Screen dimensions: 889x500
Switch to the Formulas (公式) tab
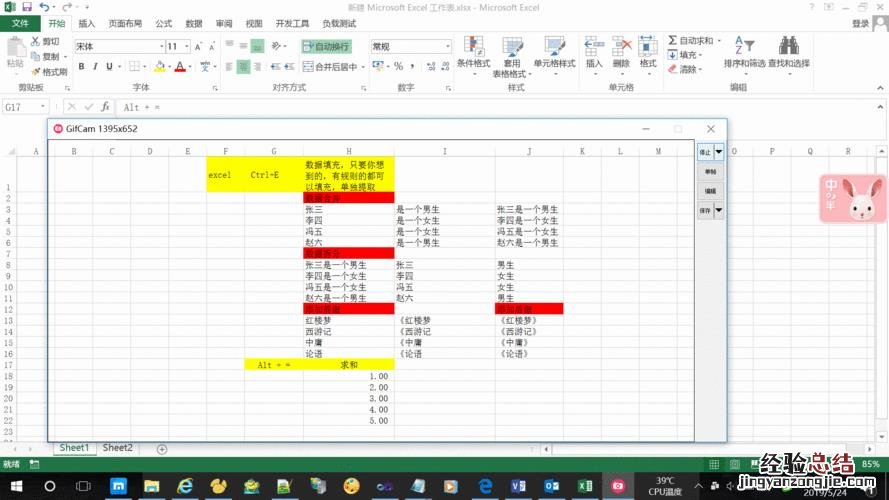coord(164,23)
